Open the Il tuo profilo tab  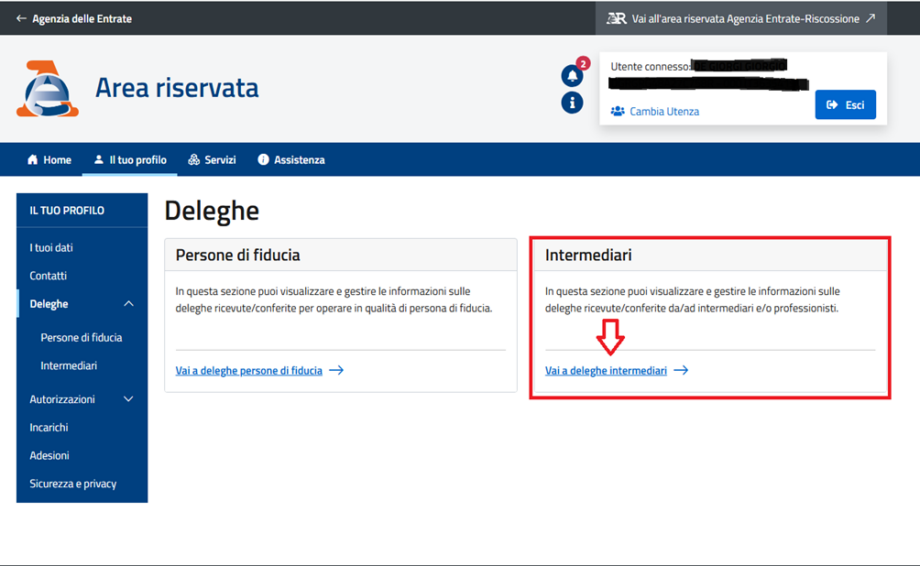[130, 160]
